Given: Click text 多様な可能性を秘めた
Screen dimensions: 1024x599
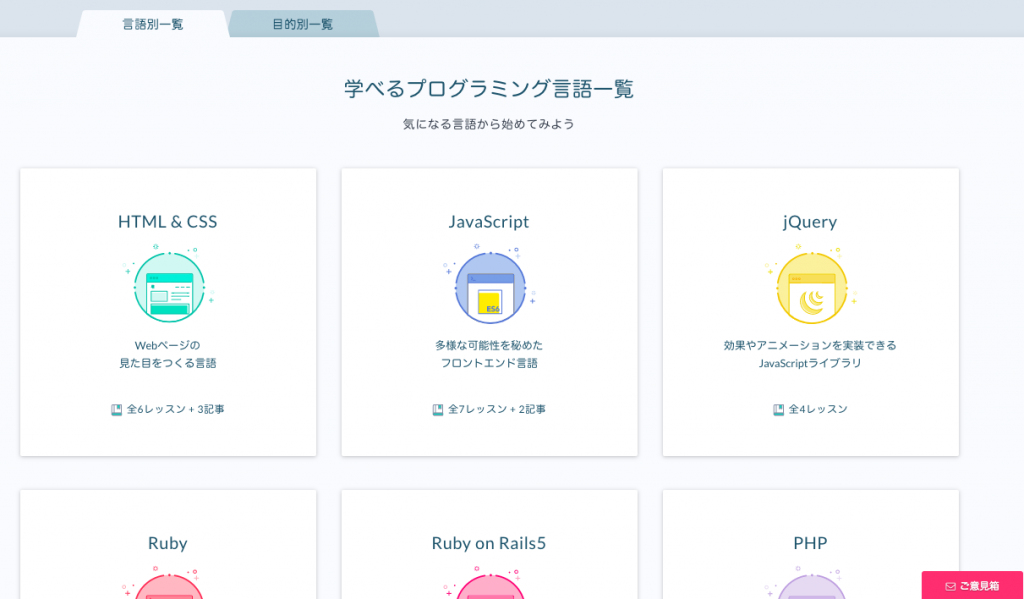Looking at the screenshot, I should click(489, 346).
